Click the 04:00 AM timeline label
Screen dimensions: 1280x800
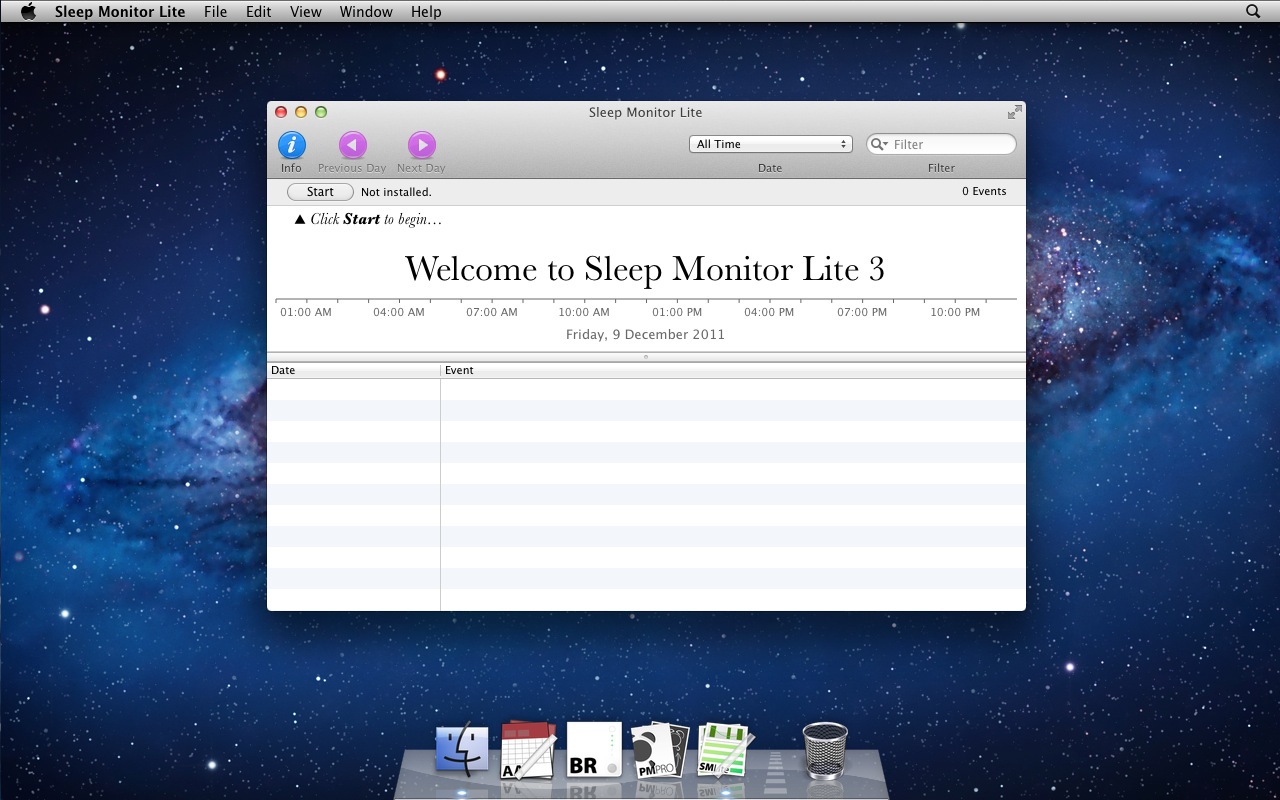point(399,312)
